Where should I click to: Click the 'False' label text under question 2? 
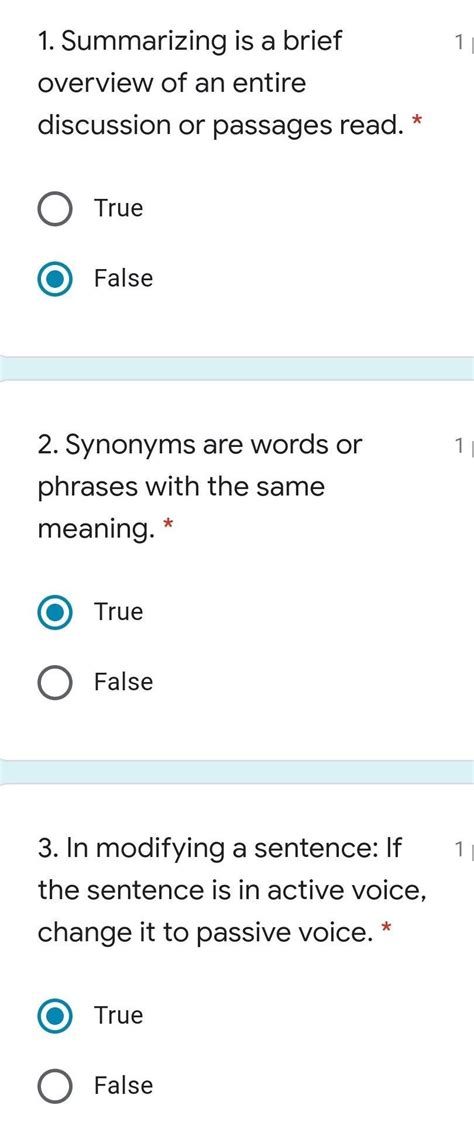pyautogui.click(x=124, y=682)
